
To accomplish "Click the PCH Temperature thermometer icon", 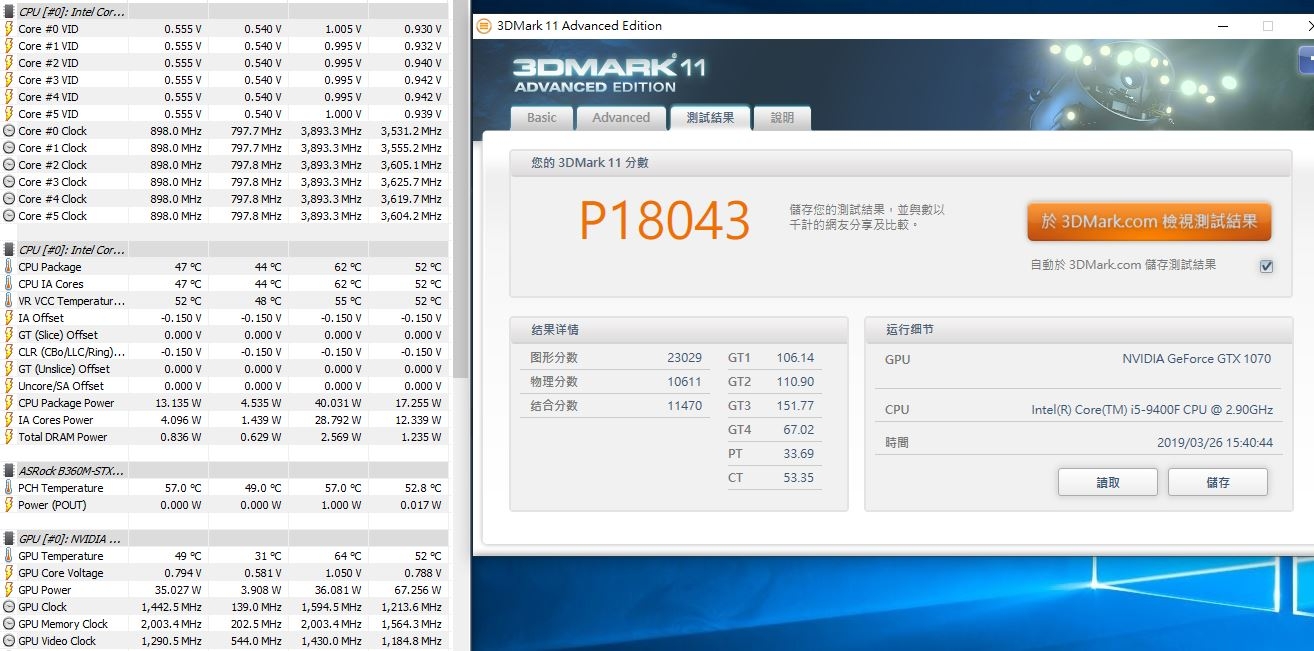I will [x=9, y=488].
